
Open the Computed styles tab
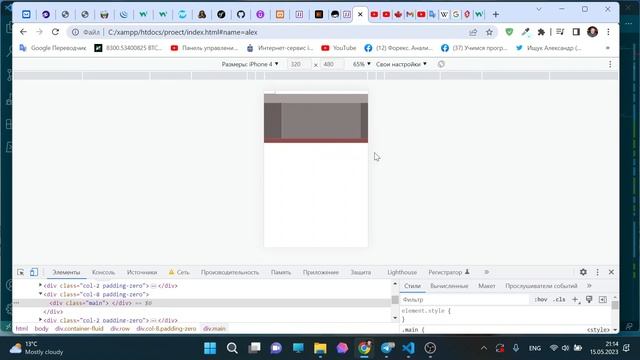(449, 286)
